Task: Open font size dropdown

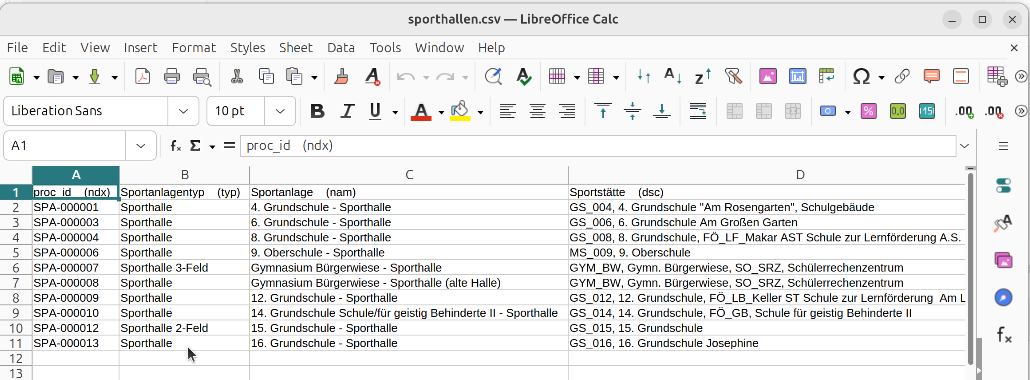Action: tap(280, 111)
